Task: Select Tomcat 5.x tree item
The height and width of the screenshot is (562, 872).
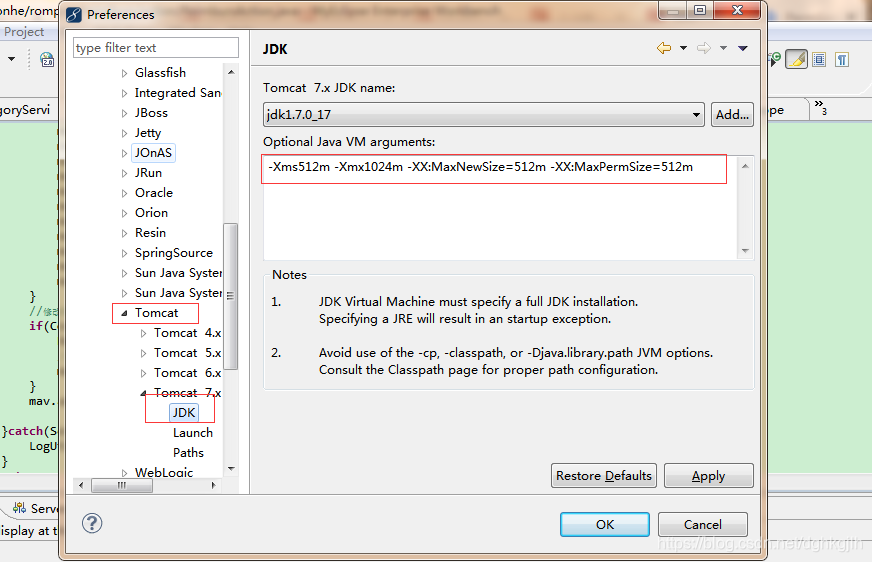Action: [187, 353]
